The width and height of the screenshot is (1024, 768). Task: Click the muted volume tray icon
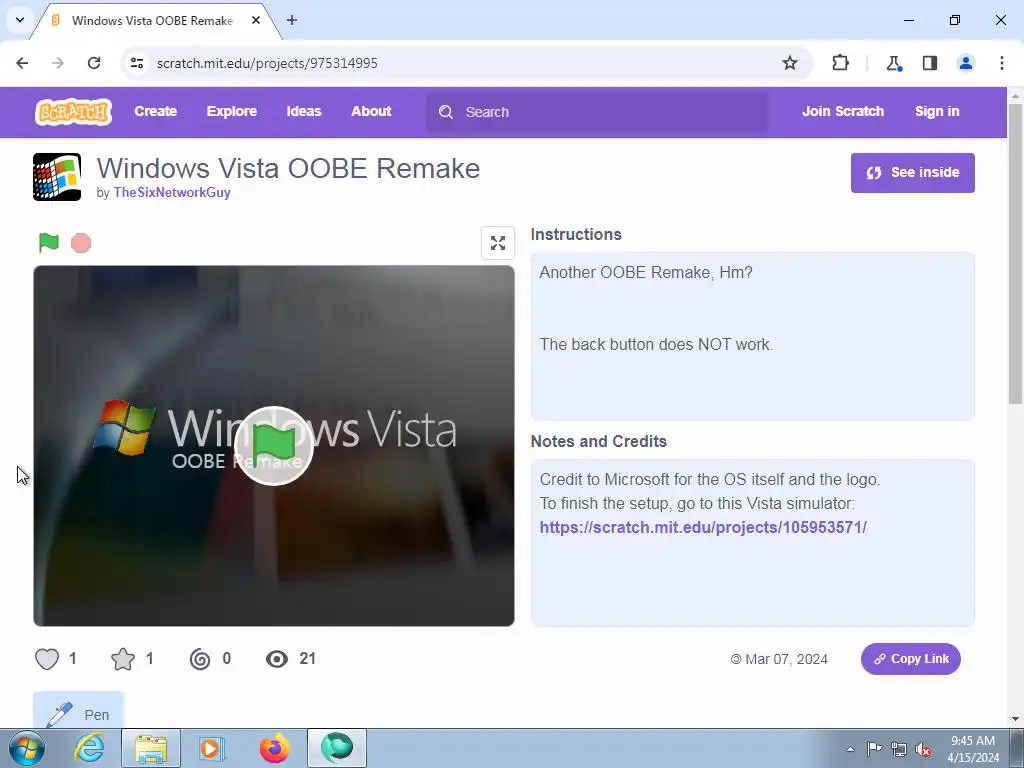(923, 749)
